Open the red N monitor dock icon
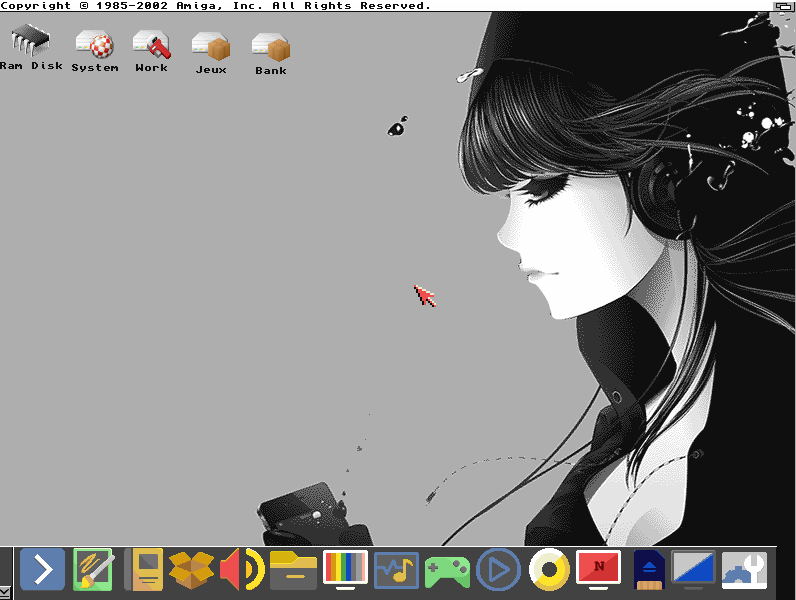This screenshot has width=796, height=600. [x=599, y=569]
